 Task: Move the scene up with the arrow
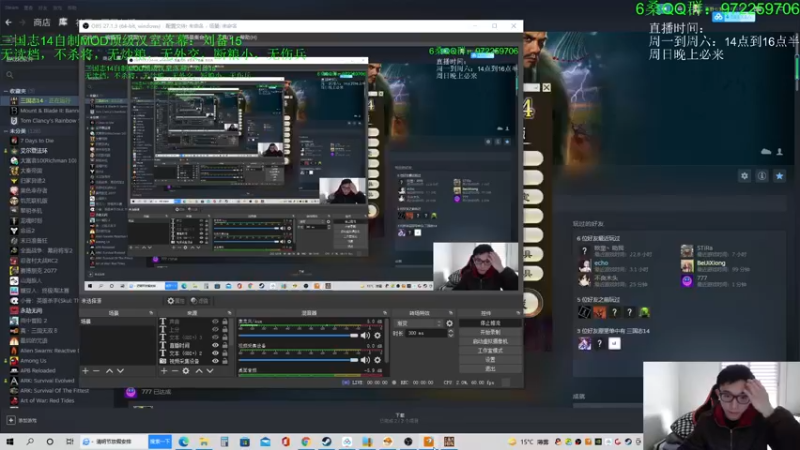(x=109, y=371)
